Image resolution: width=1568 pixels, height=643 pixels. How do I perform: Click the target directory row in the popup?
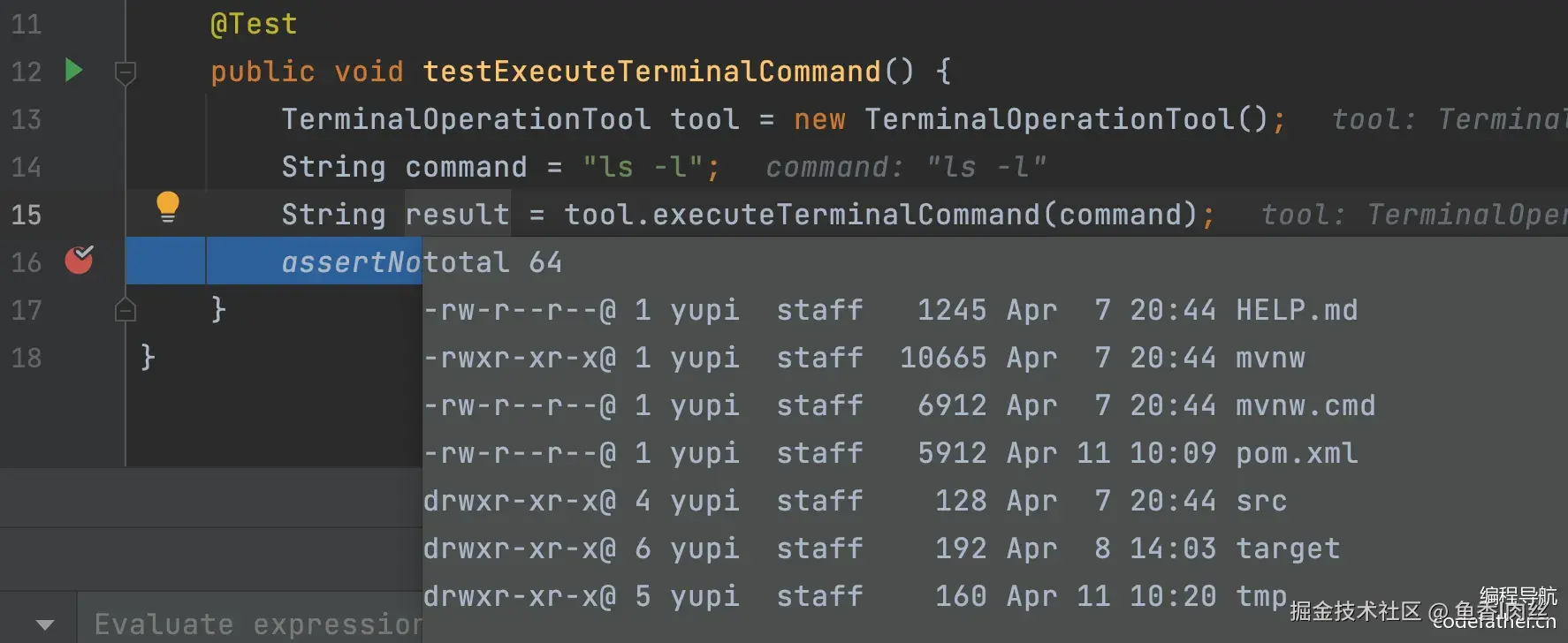coord(881,548)
